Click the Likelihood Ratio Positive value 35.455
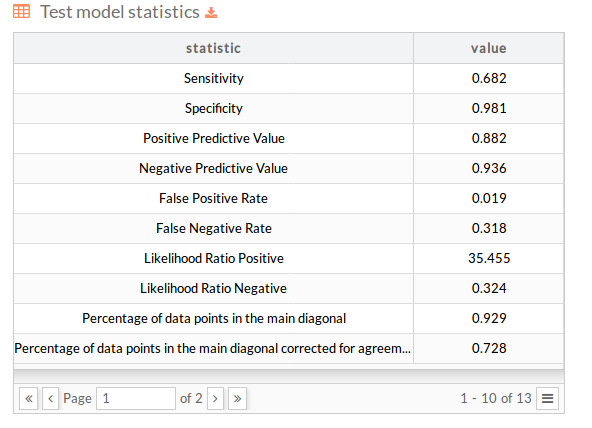 (x=489, y=258)
